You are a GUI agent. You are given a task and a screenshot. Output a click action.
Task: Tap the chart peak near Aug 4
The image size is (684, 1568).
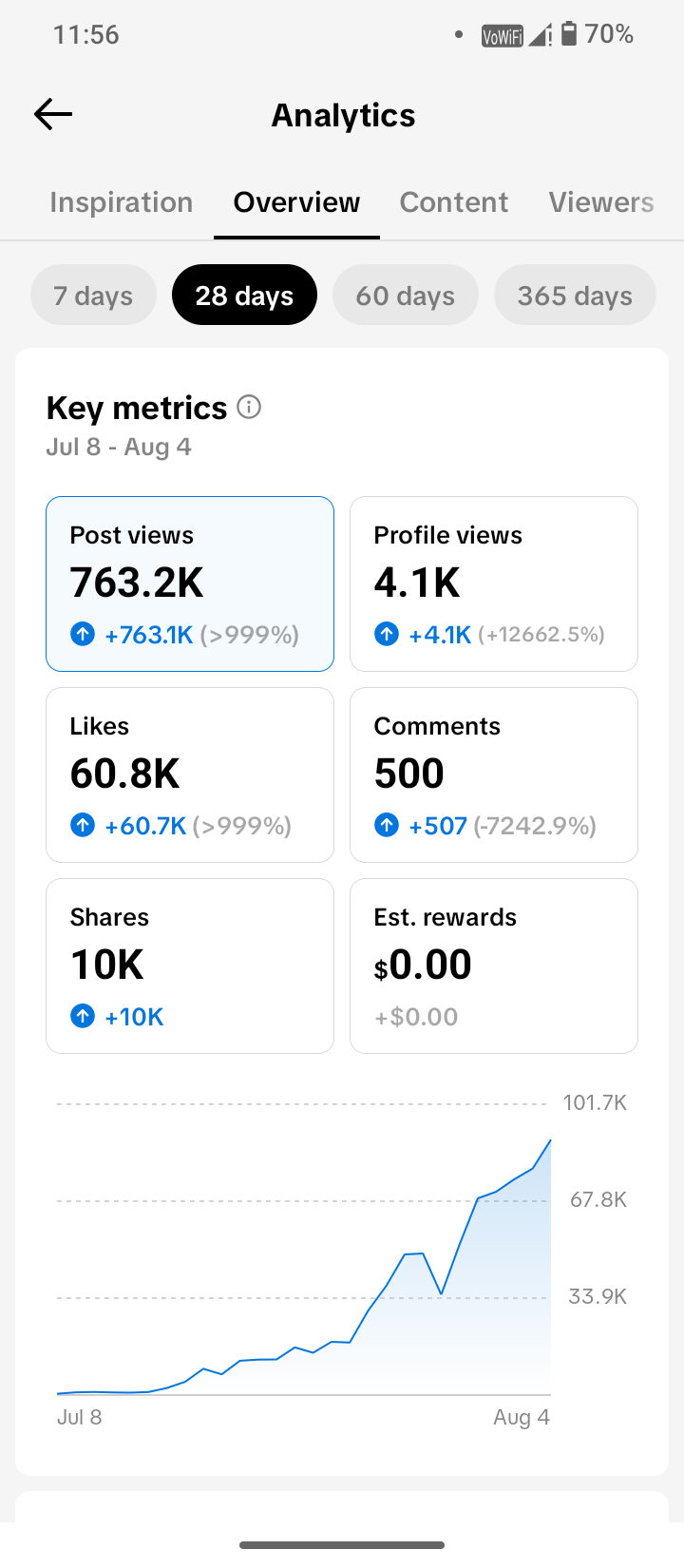pyautogui.click(x=550, y=1140)
